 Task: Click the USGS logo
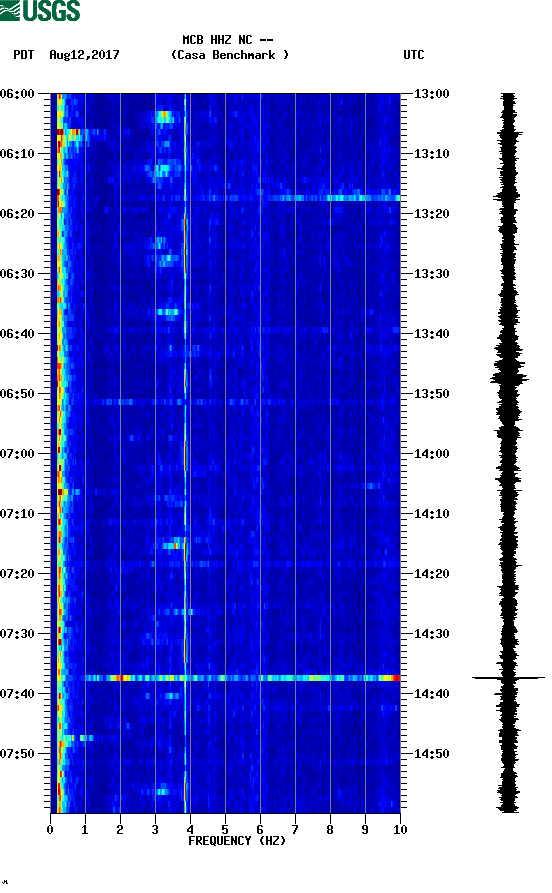coord(40,10)
